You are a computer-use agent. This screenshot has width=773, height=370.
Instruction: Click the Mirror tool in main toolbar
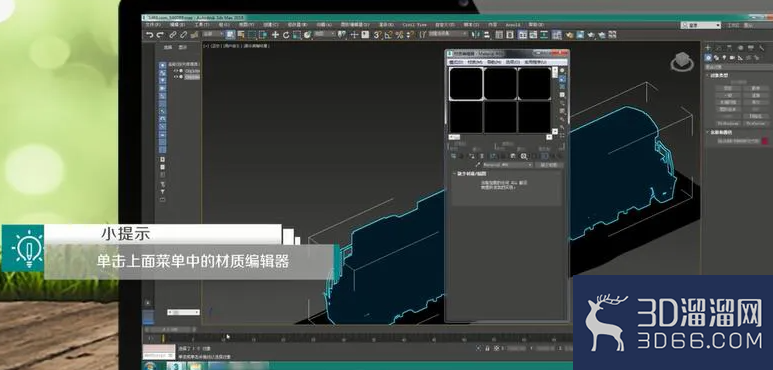475,35
